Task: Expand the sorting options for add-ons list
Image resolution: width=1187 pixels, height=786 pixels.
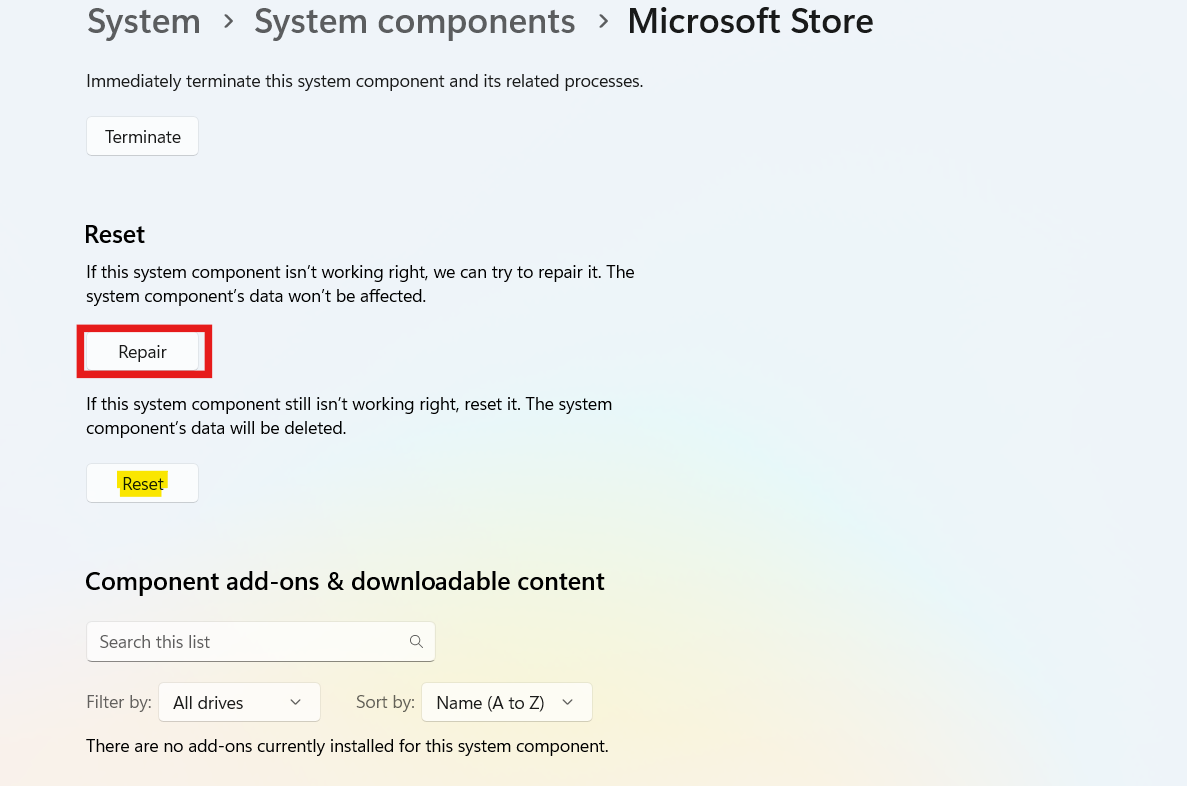Action: [506, 702]
